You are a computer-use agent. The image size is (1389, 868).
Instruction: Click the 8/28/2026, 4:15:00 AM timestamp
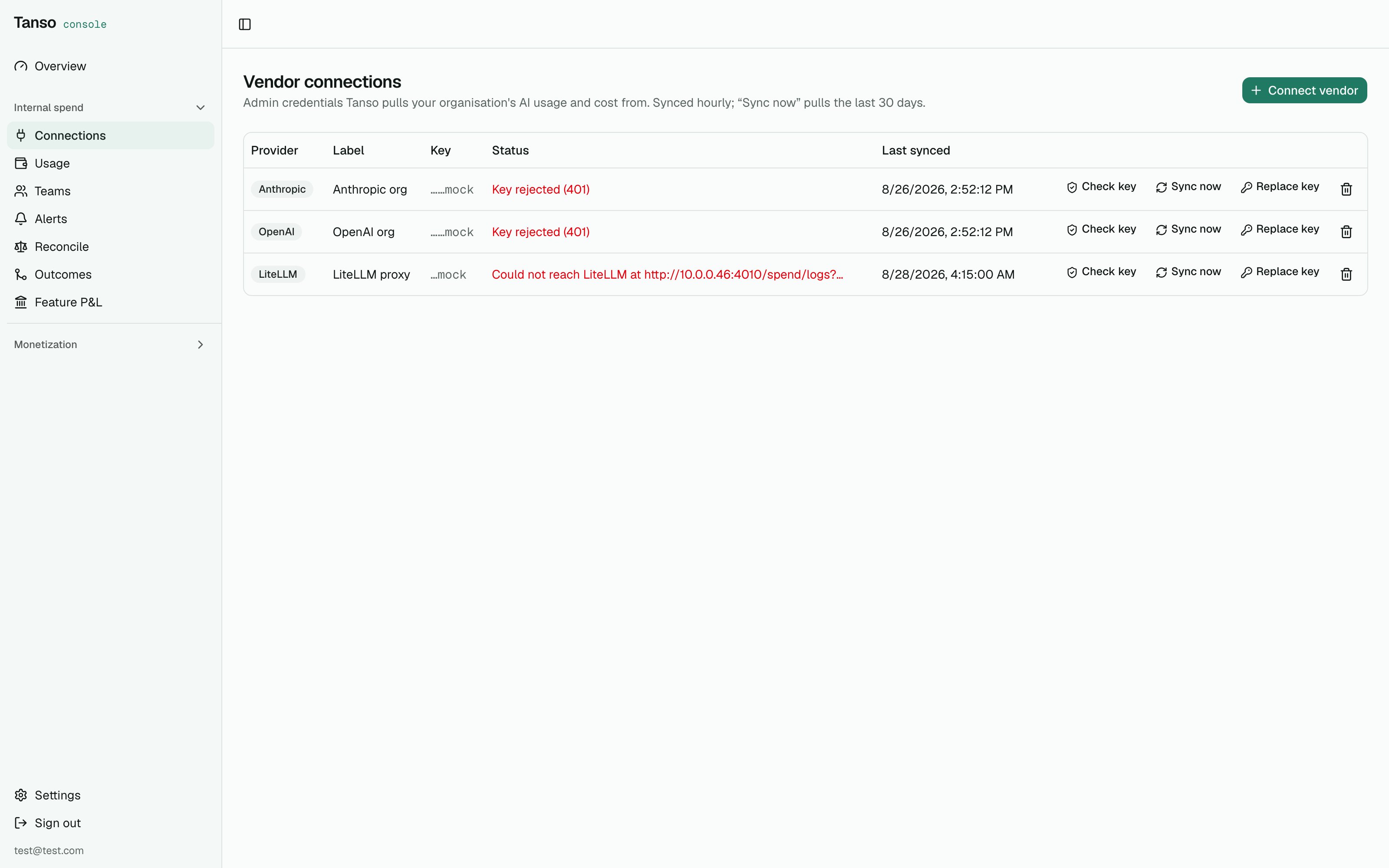pyautogui.click(x=948, y=274)
